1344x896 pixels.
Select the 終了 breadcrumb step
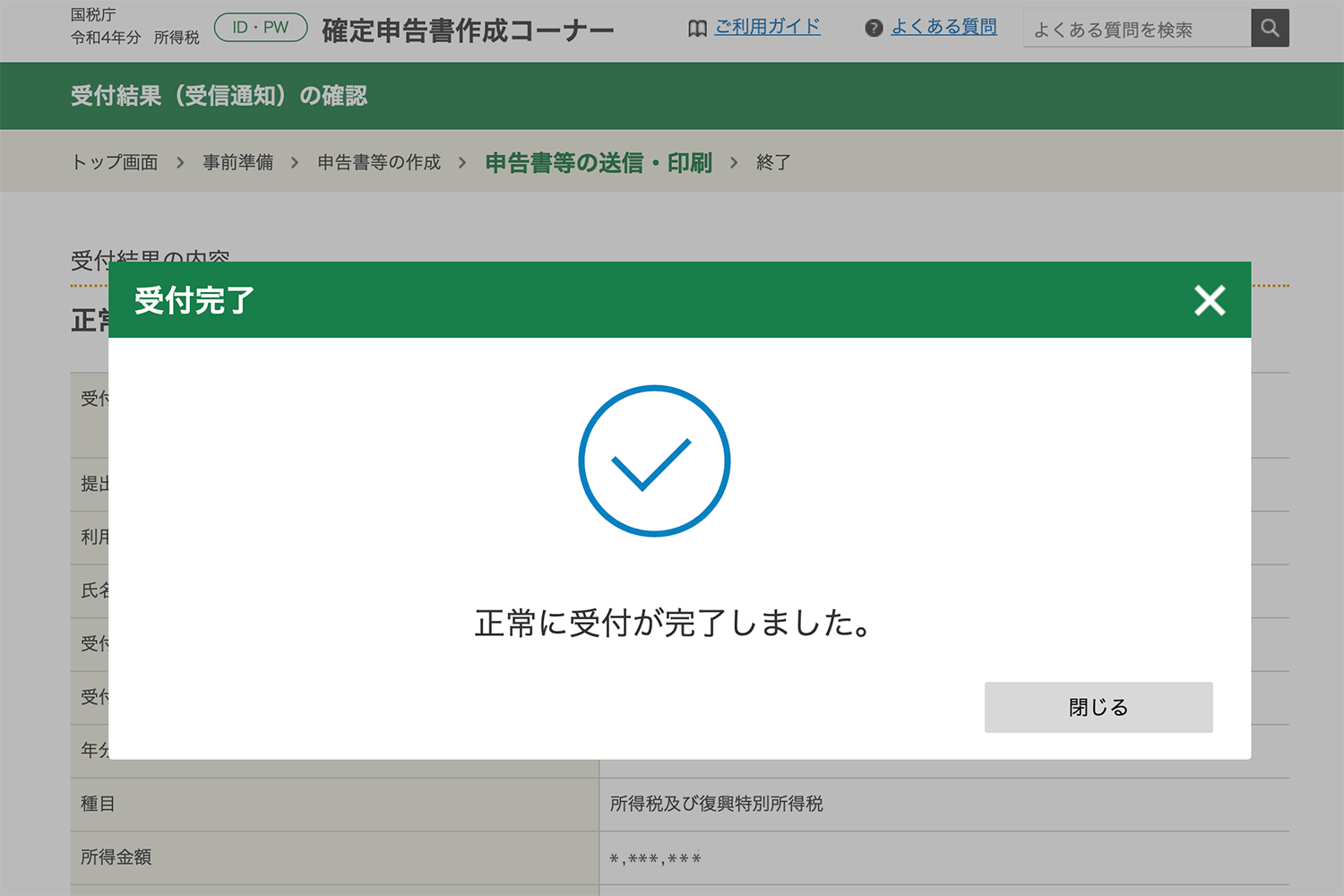(772, 162)
